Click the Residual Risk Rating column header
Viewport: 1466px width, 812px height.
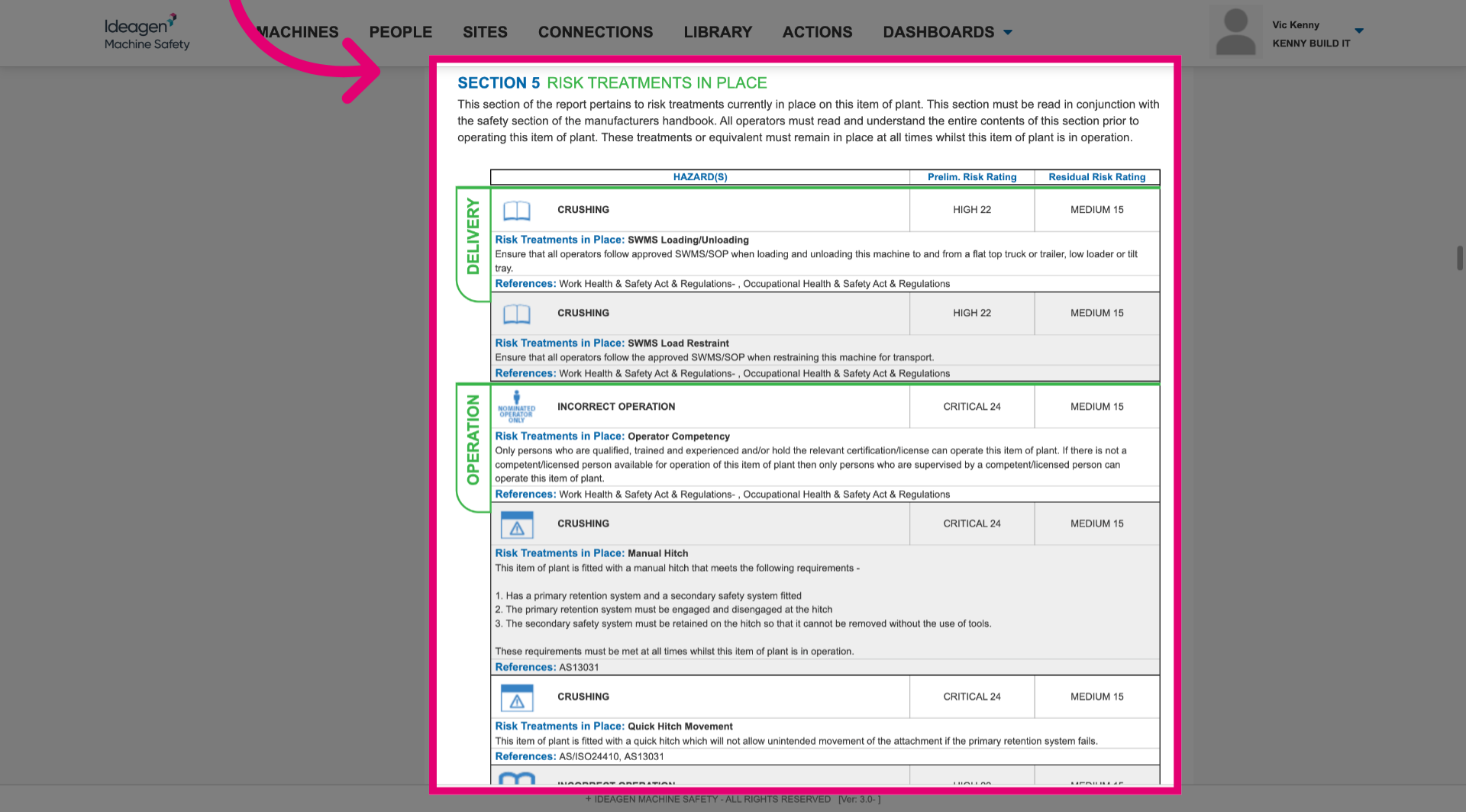tap(1097, 177)
